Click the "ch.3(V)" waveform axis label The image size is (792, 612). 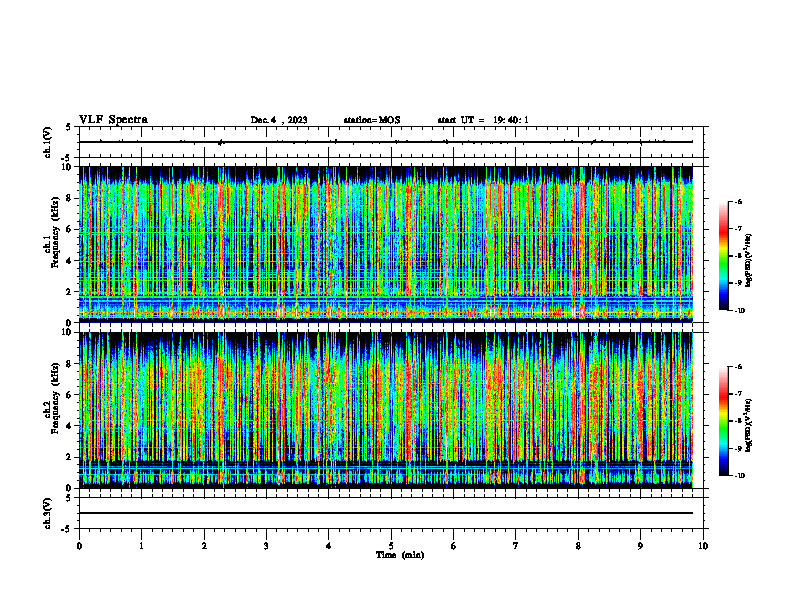coord(48,513)
